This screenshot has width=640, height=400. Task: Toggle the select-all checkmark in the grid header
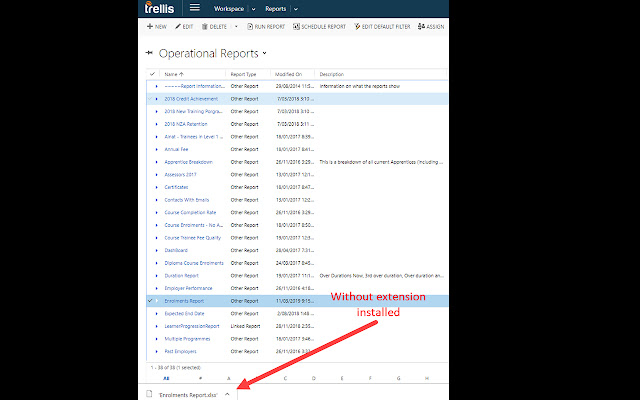pyautogui.click(x=152, y=74)
